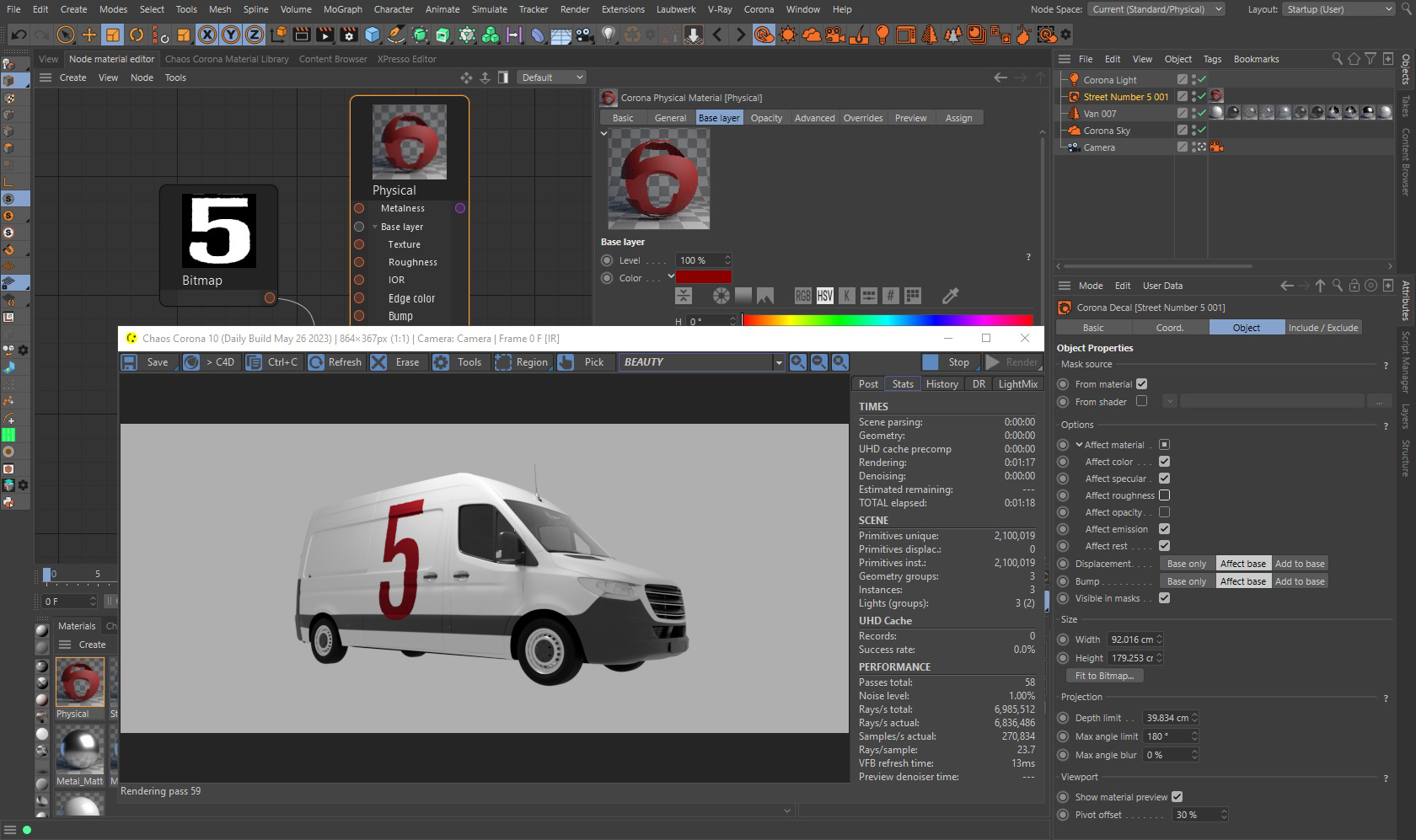Toggle the Affect emission checkbox
This screenshot has height=840, width=1416.
(1164, 529)
